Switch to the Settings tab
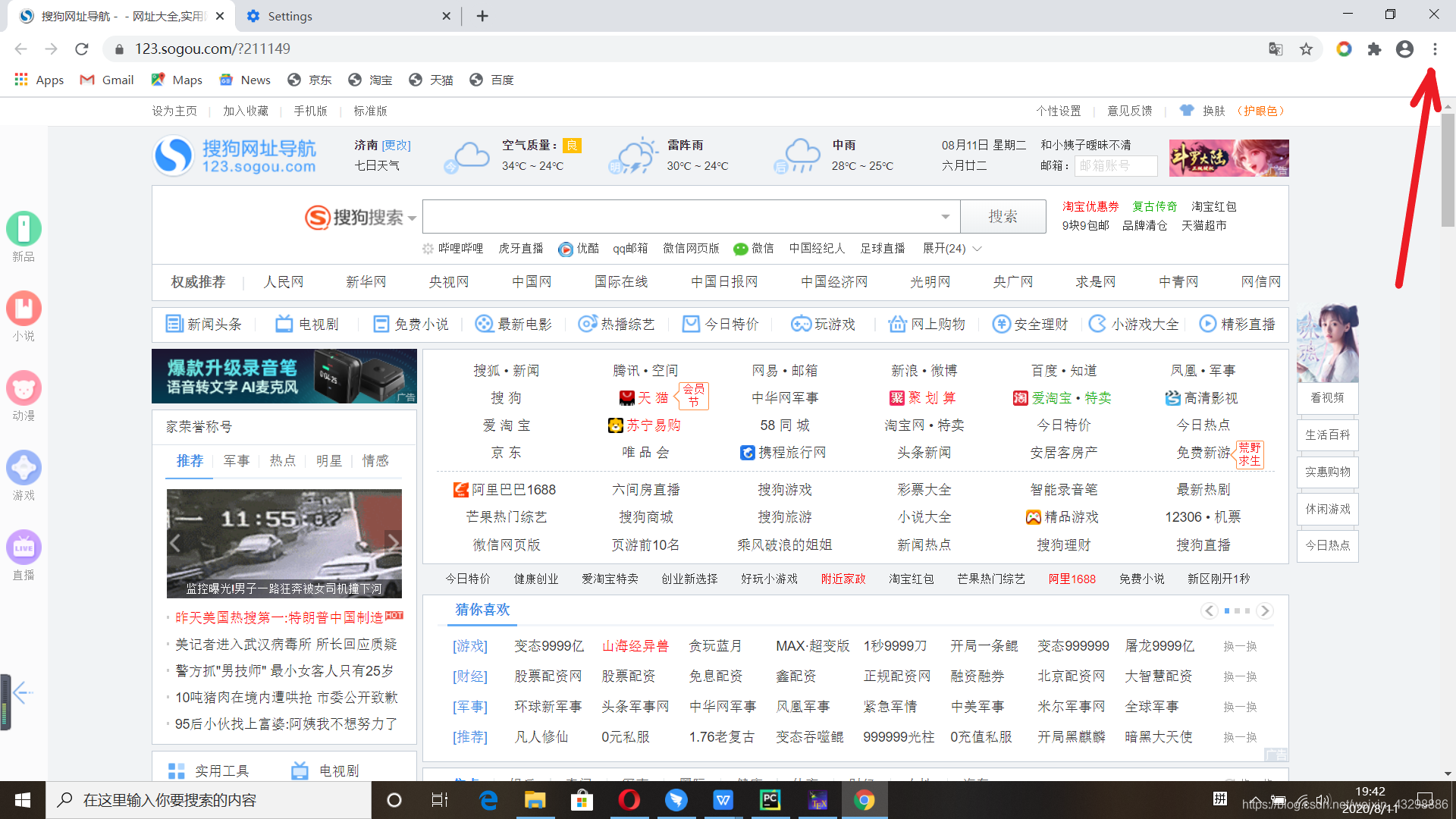This screenshot has width=1456, height=819. tap(349, 16)
